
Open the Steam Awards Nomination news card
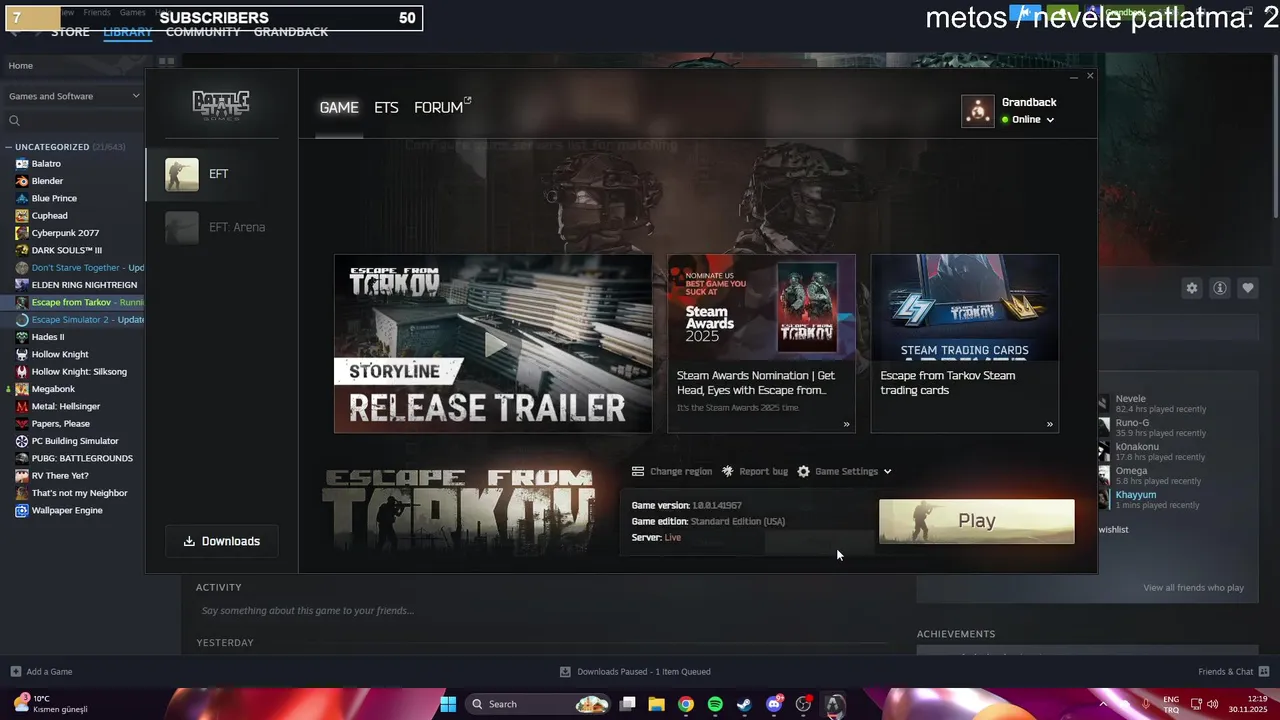[x=762, y=344]
